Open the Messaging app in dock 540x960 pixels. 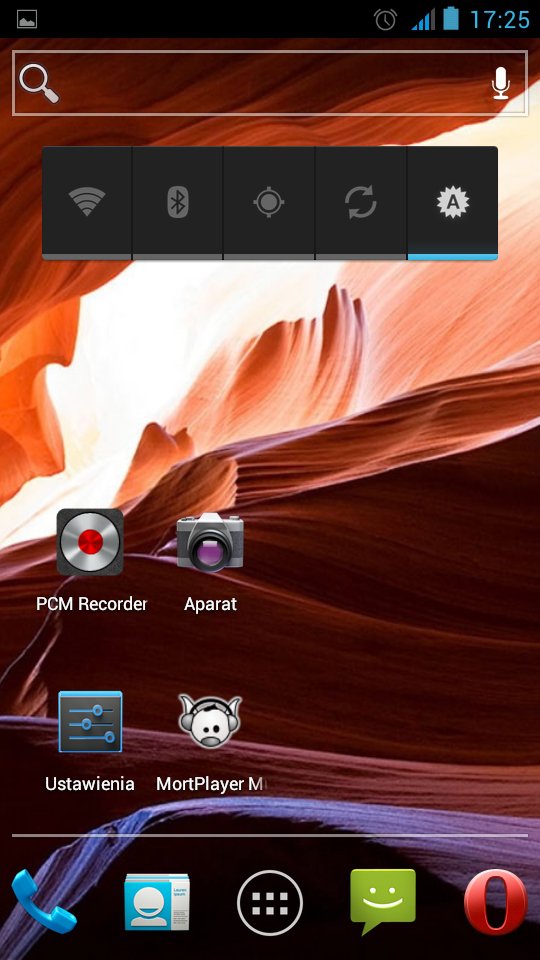tap(383, 901)
